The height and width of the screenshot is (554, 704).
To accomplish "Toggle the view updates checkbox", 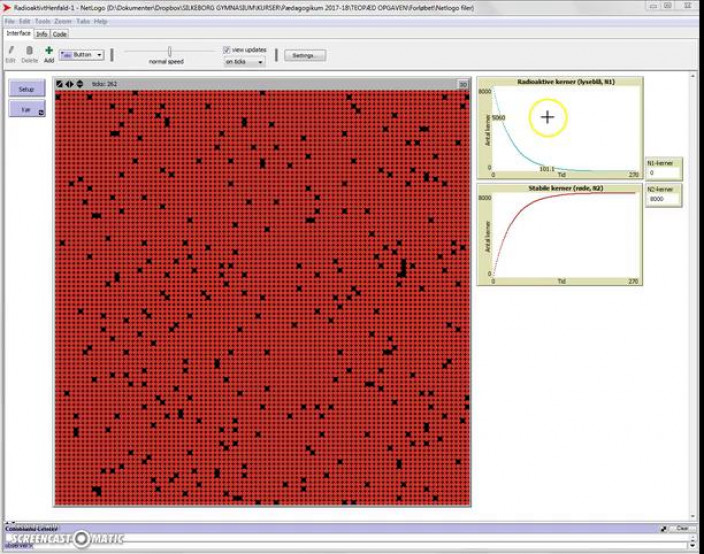I will pyautogui.click(x=227, y=50).
